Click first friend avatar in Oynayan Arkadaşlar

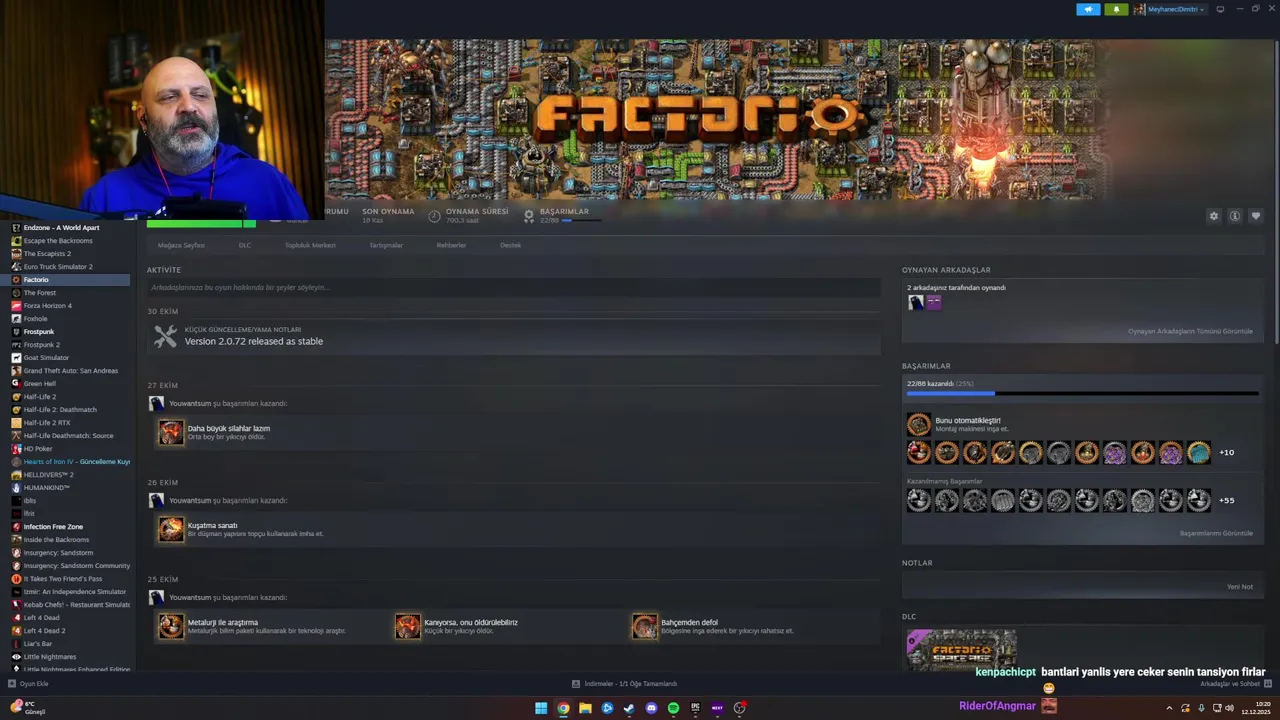[x=916, y=302]
